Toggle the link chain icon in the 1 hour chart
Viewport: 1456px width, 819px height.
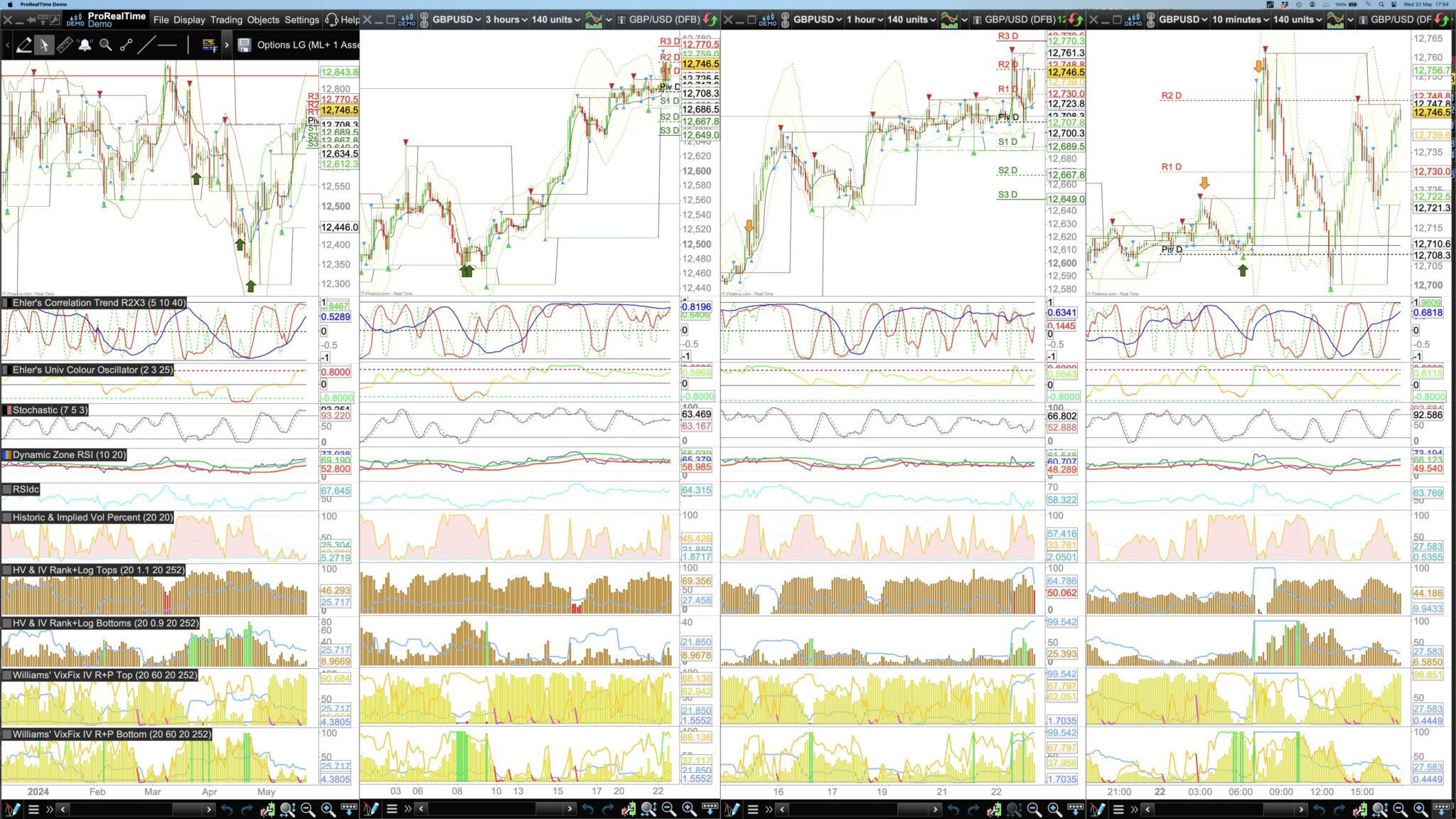tap(785, 20)
